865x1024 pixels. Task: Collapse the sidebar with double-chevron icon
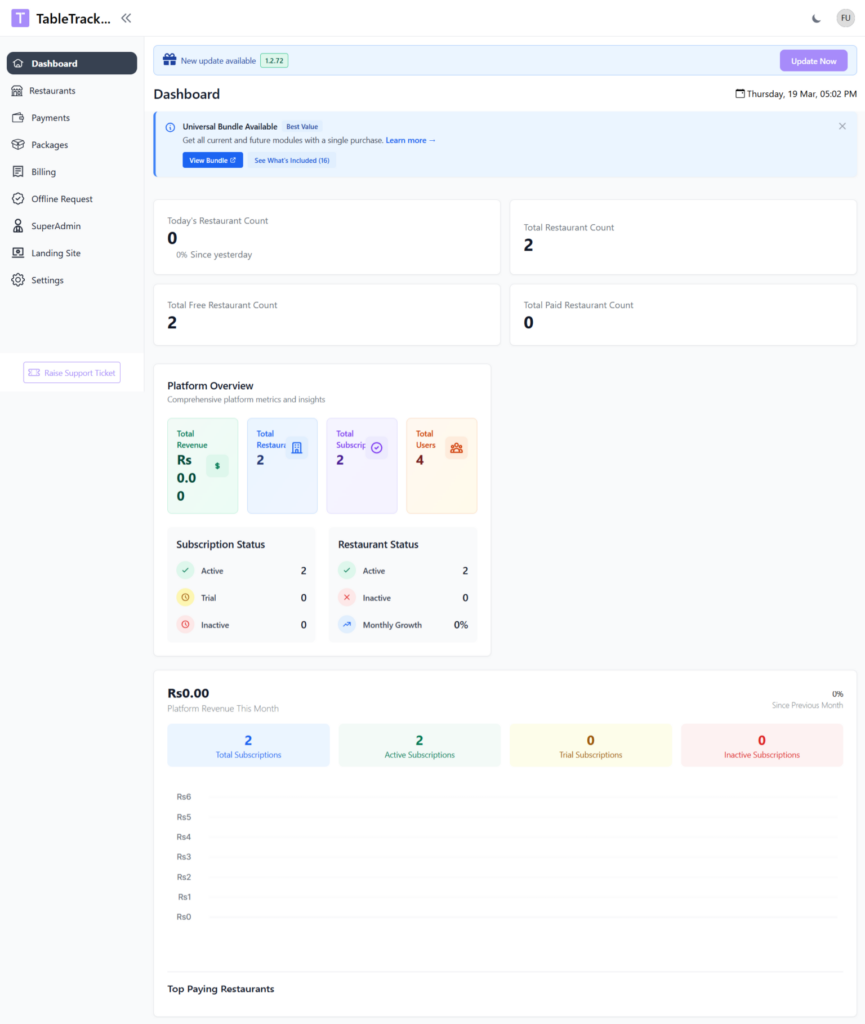click(126, 18)
